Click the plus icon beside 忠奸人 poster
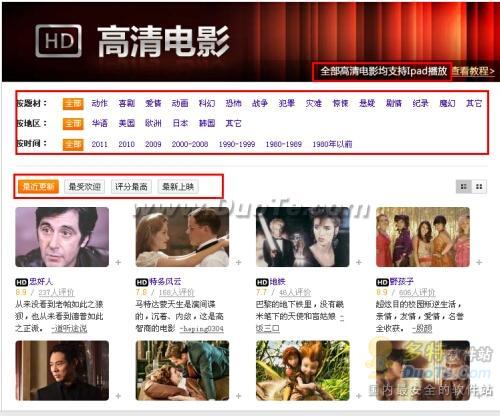Viewport: 500px width, 416px height. tap(118, 263)
